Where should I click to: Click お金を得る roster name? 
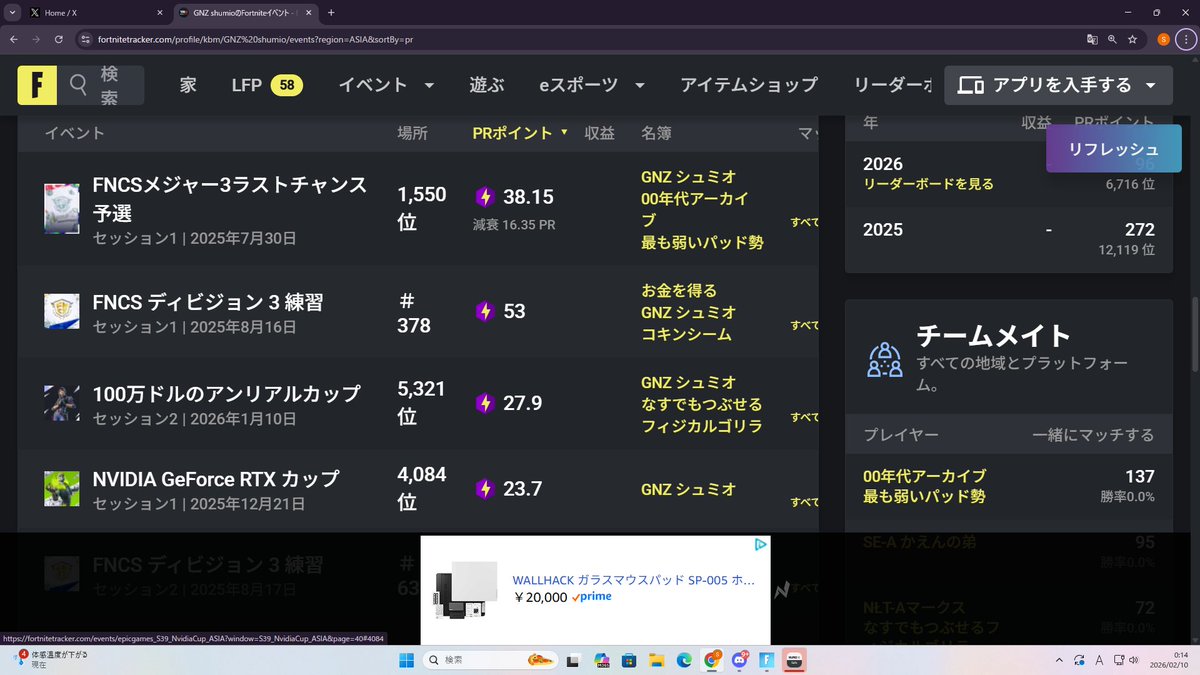[x=679, y=291]
